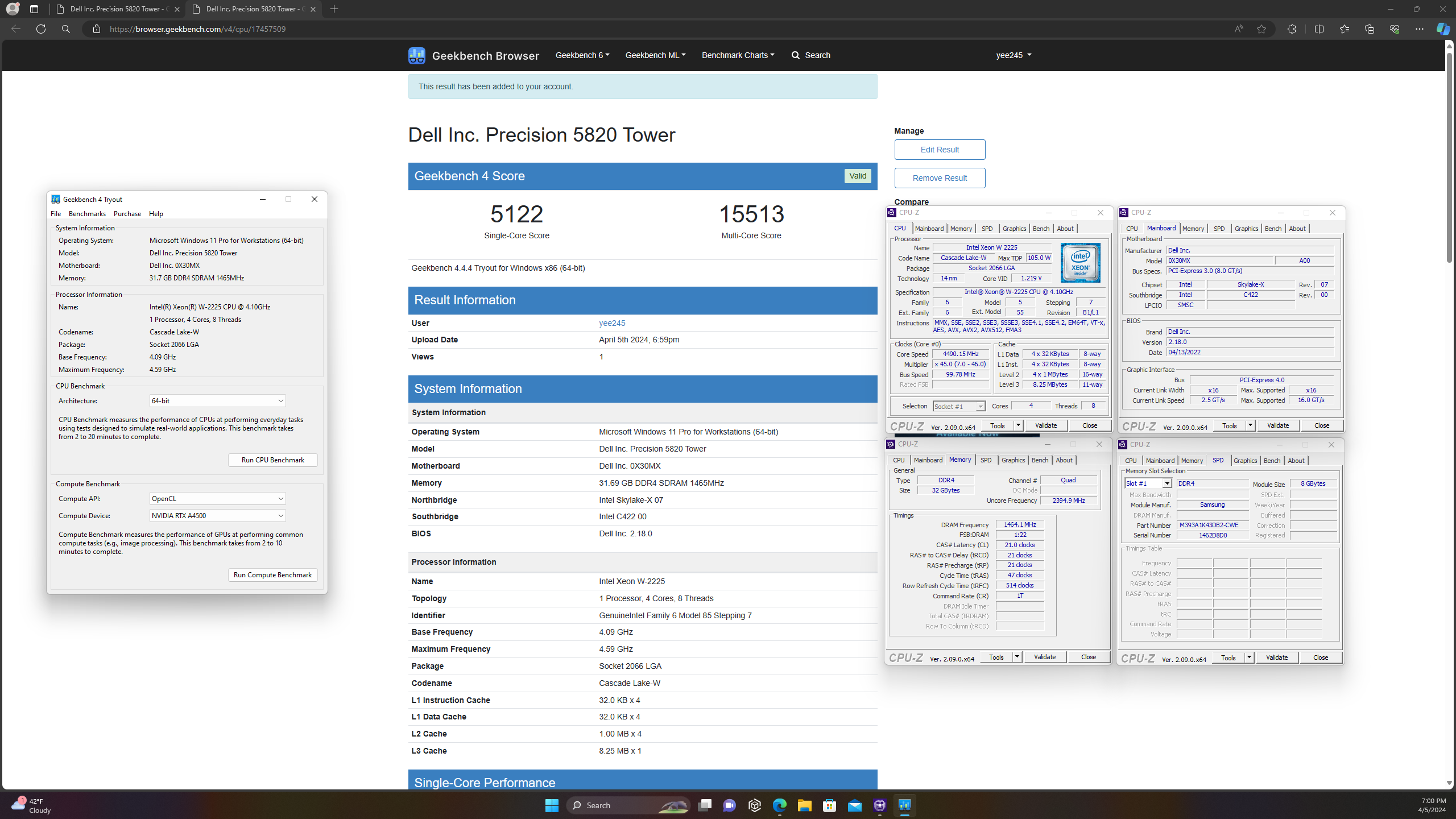Image resolution: width=1456 pixels, height=819 pixels.
Task: Open the Geekbench icon in the taskbar
Action: (x=905, y=805)
